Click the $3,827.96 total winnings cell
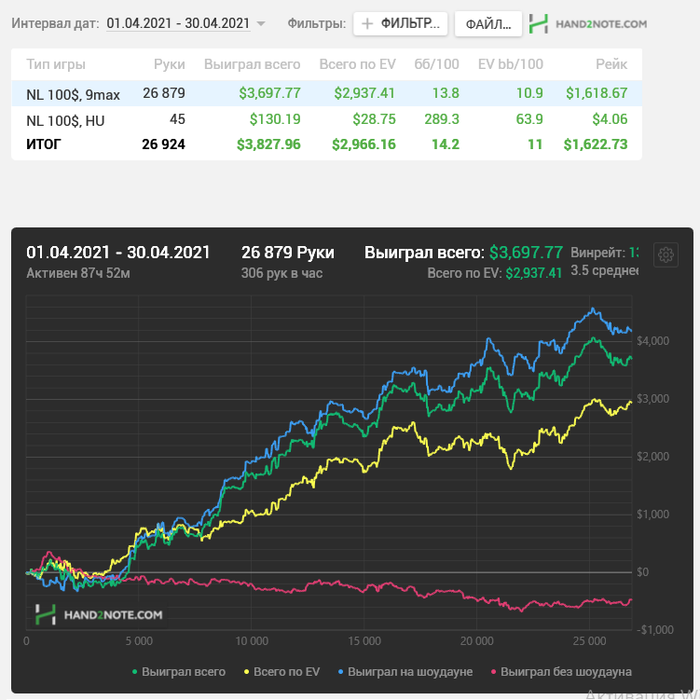This screenshot has width=700, height=700. click(269, 145)
